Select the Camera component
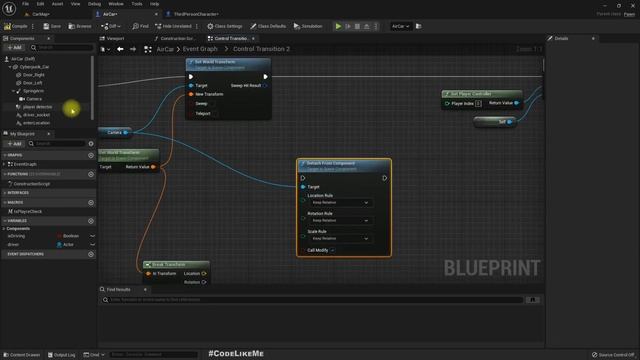 point(34,99)
